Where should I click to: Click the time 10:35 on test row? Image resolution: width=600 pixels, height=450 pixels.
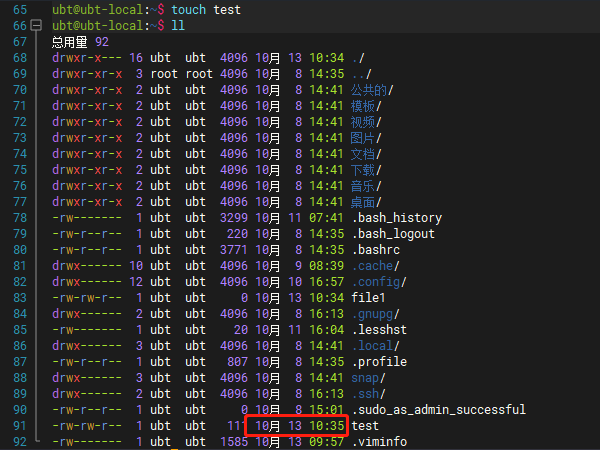[326, 426]
